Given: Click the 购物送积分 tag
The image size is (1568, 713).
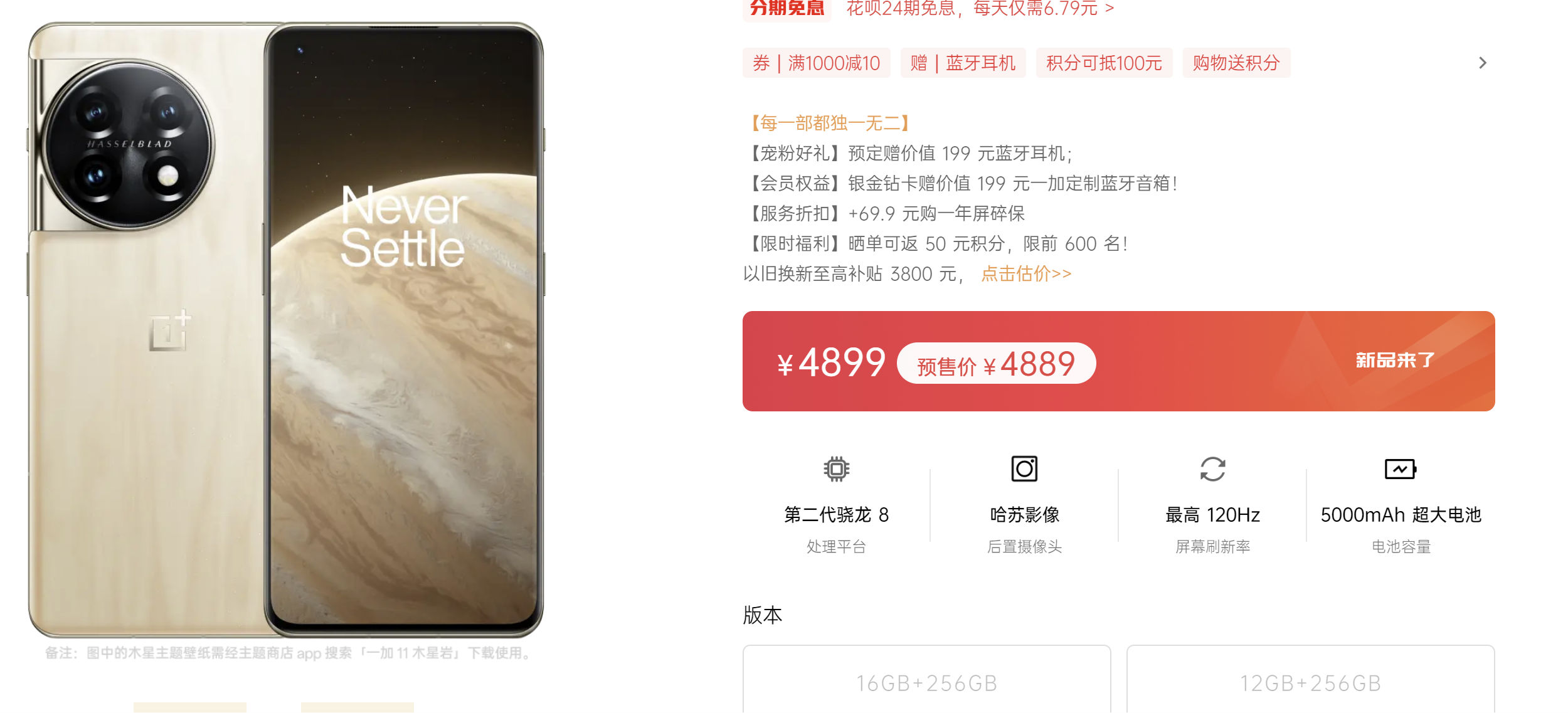Looking at the screenshot, I should tap(1237, 63).
